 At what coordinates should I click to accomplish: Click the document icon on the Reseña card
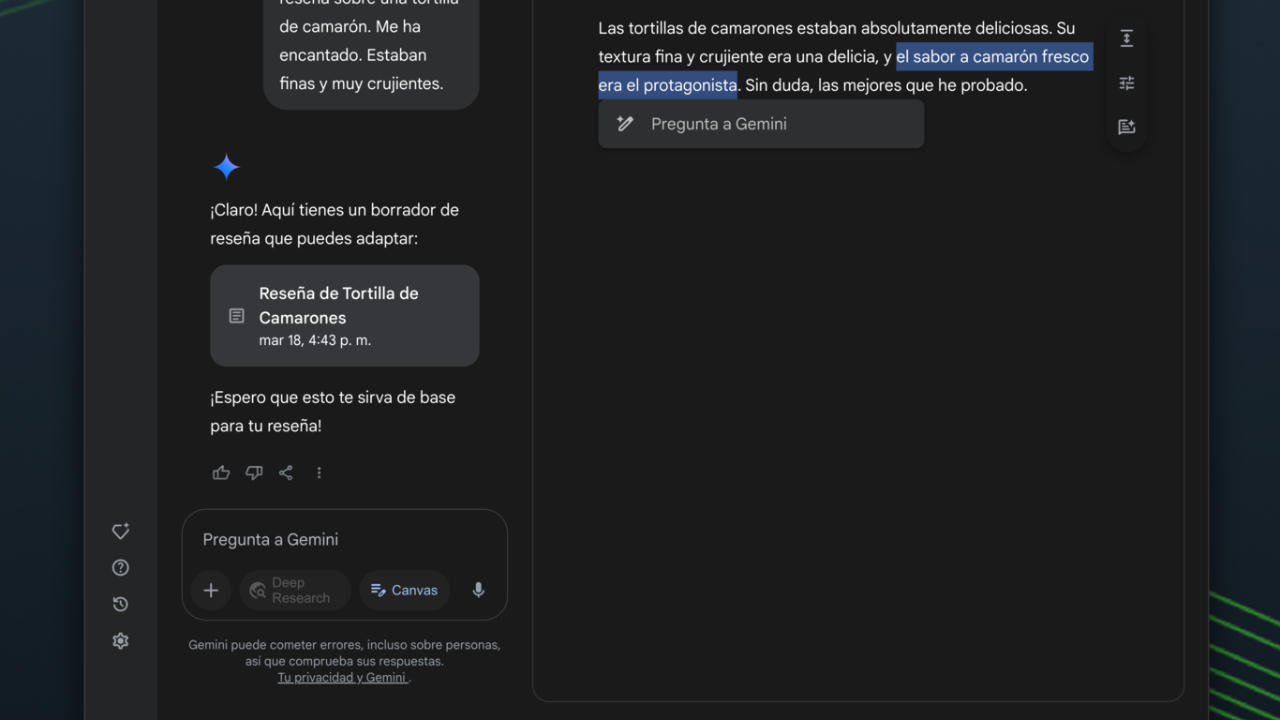click(237, 316)
